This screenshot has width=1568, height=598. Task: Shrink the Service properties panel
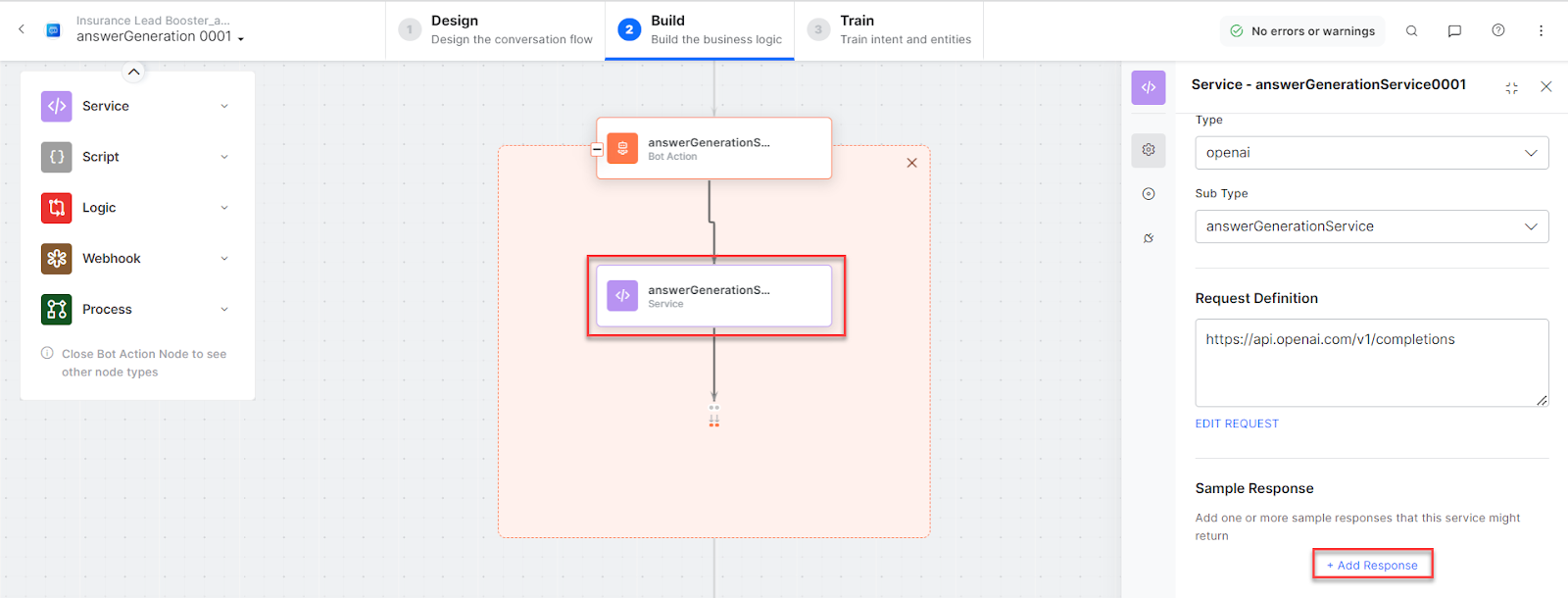click(1511, 87)
